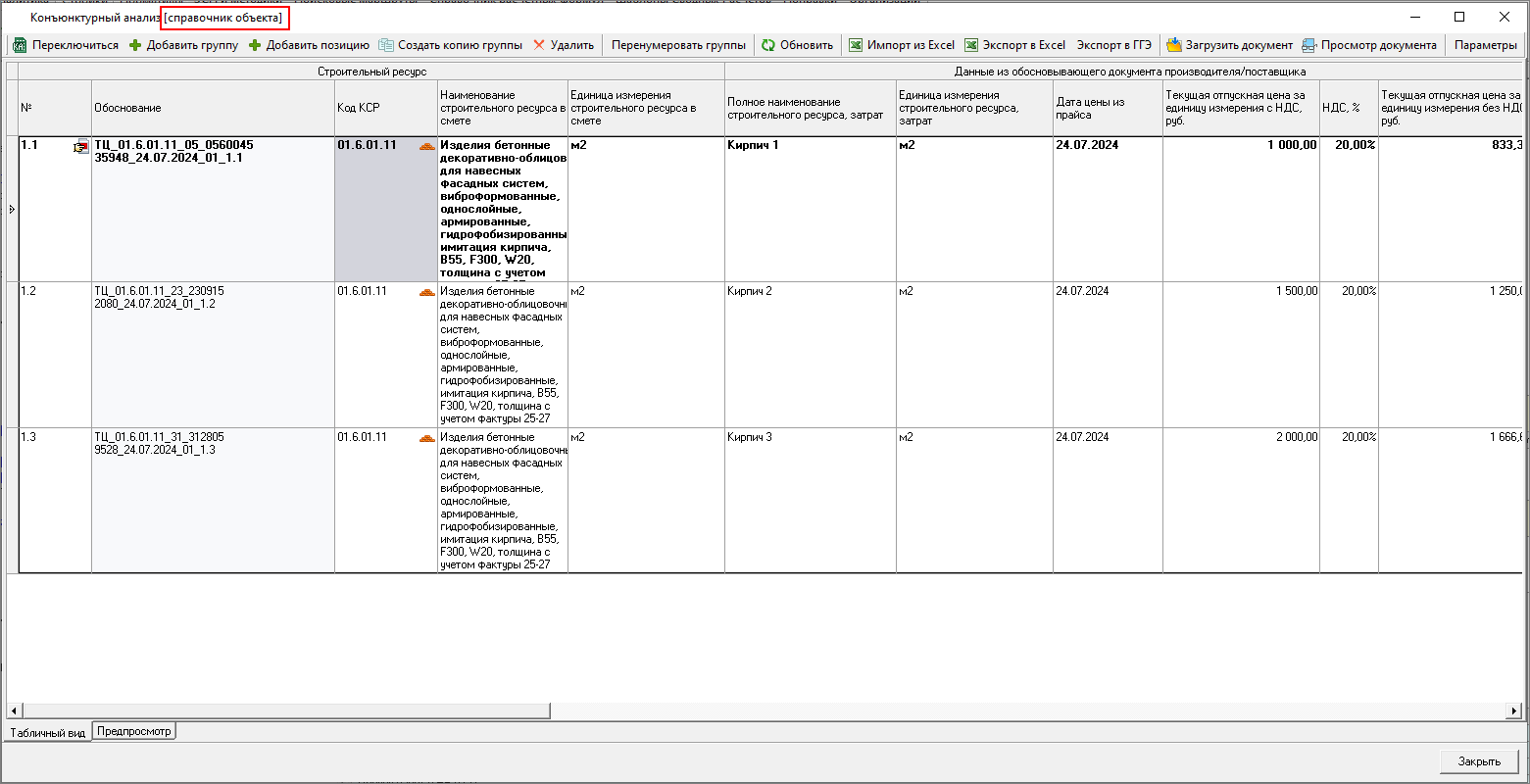Viewport: 1530px width, 784px height.
Task: Click the Переключиться toolbar icon
Action: (x=20, y=45)
